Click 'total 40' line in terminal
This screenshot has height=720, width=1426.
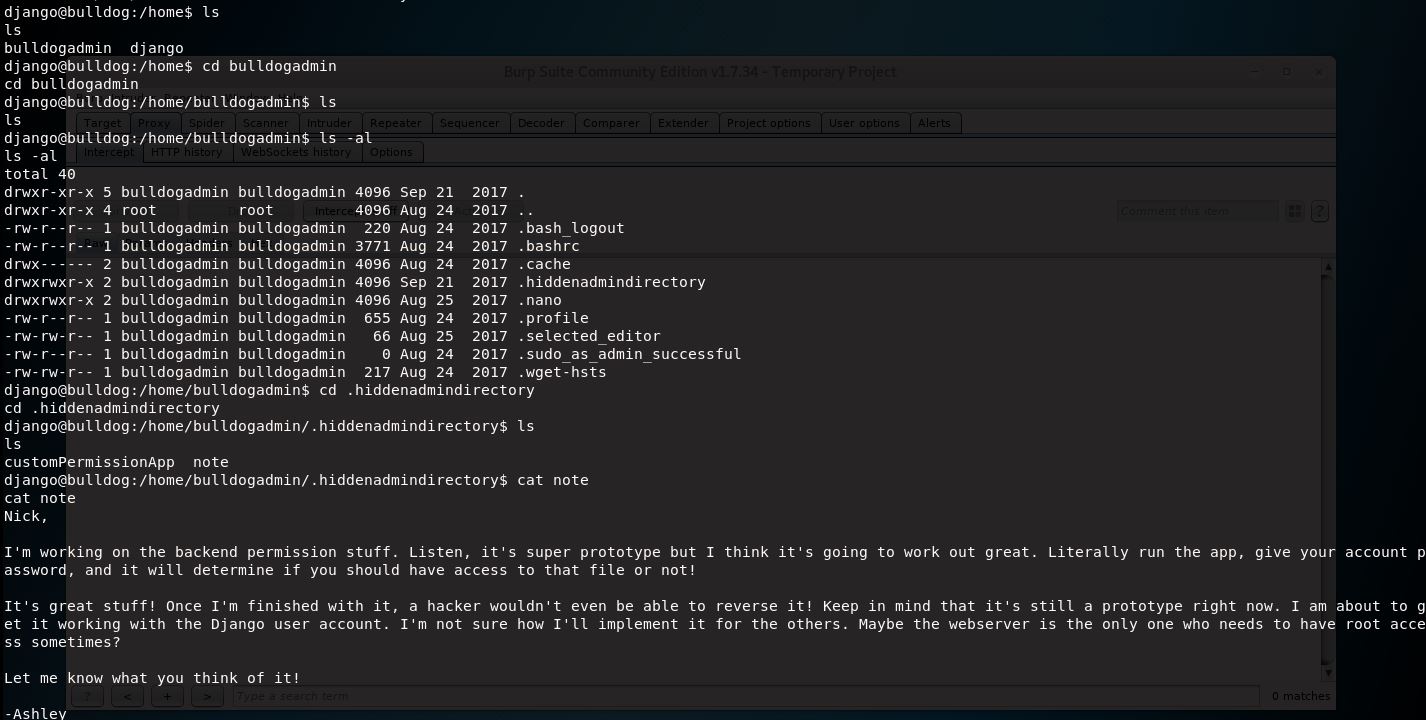point(40,174)
